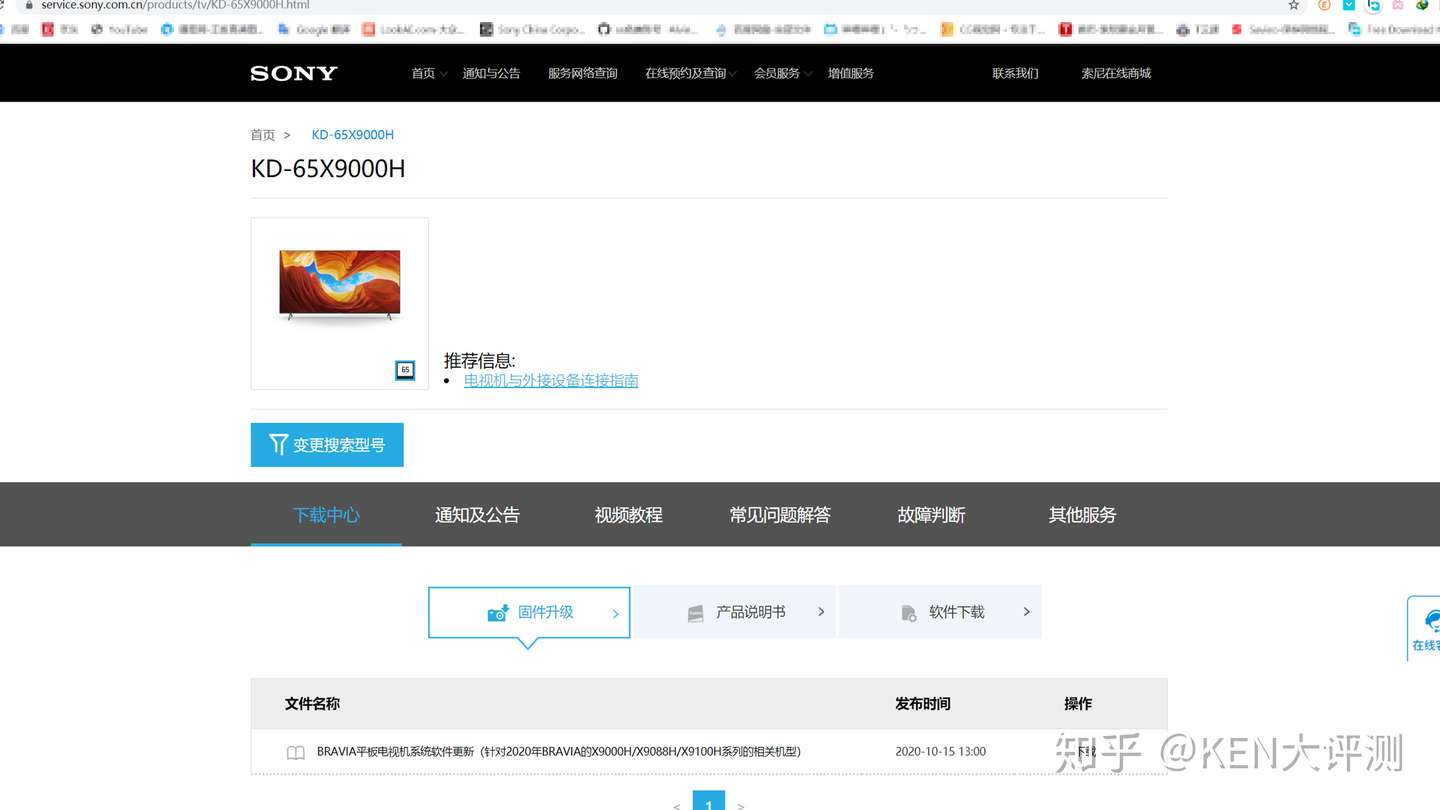Click the browser address bar URL
The image size is (1440, 810).
[x=175, y=5]
